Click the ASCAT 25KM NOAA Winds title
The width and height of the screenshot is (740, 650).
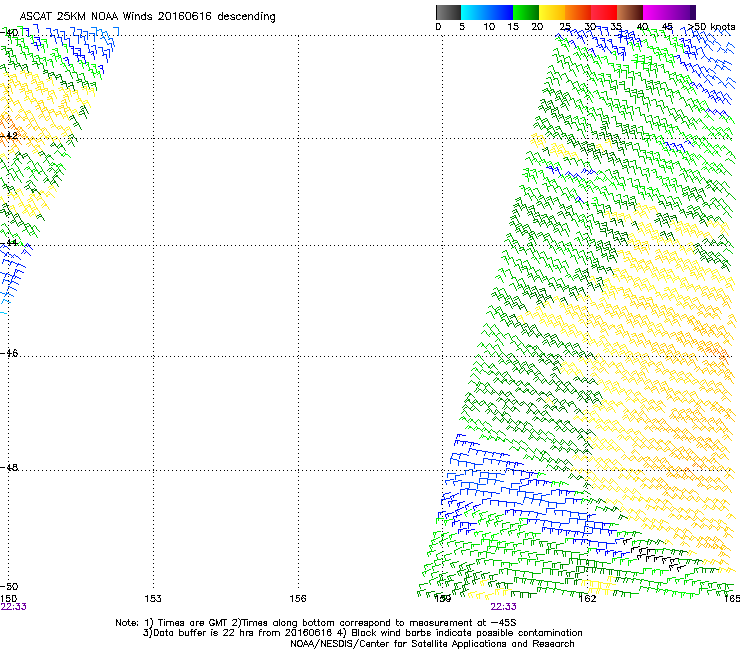148,17
